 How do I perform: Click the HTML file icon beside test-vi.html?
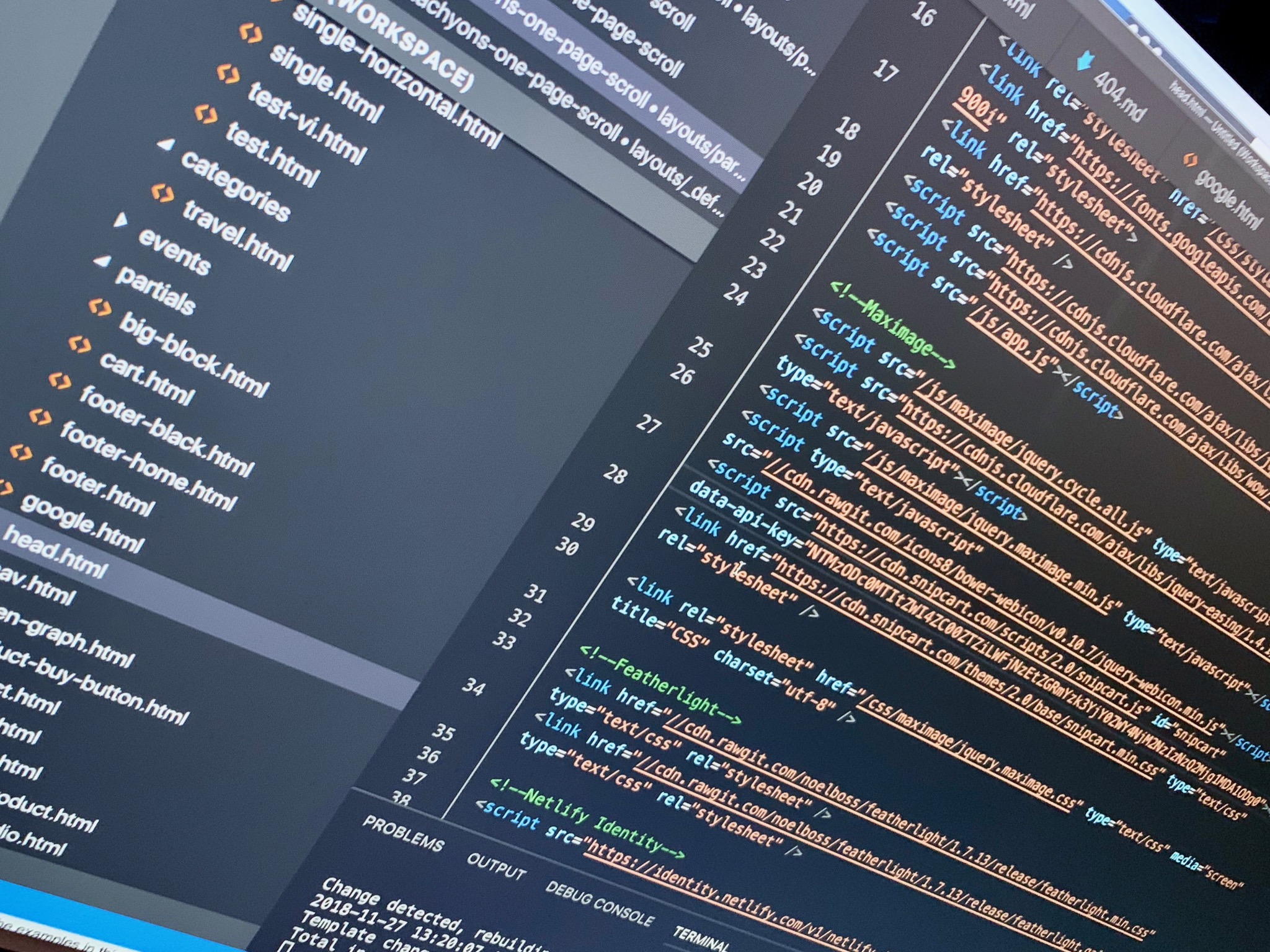(228, 74)
